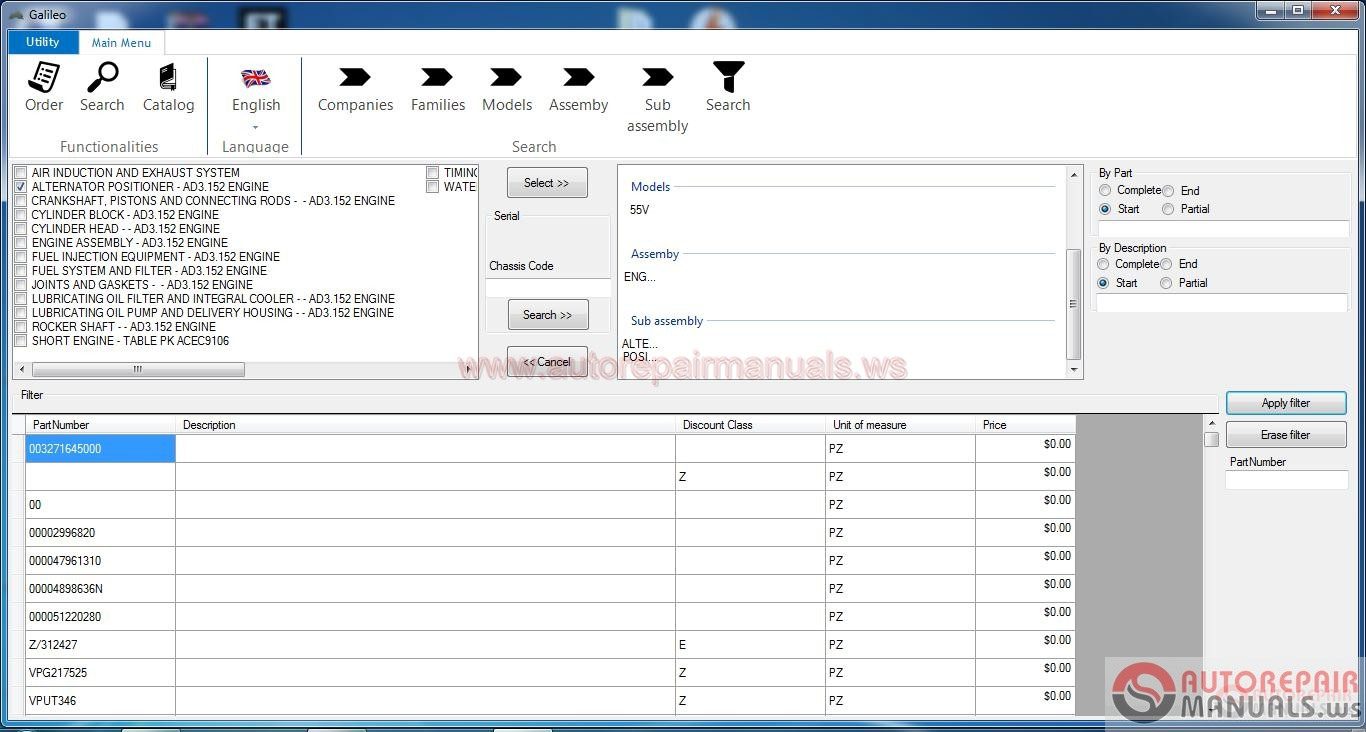This screenshot has width=1366, height=732.
Task: Select By Description Partial radio button
Action: [x=1166, y=283]
